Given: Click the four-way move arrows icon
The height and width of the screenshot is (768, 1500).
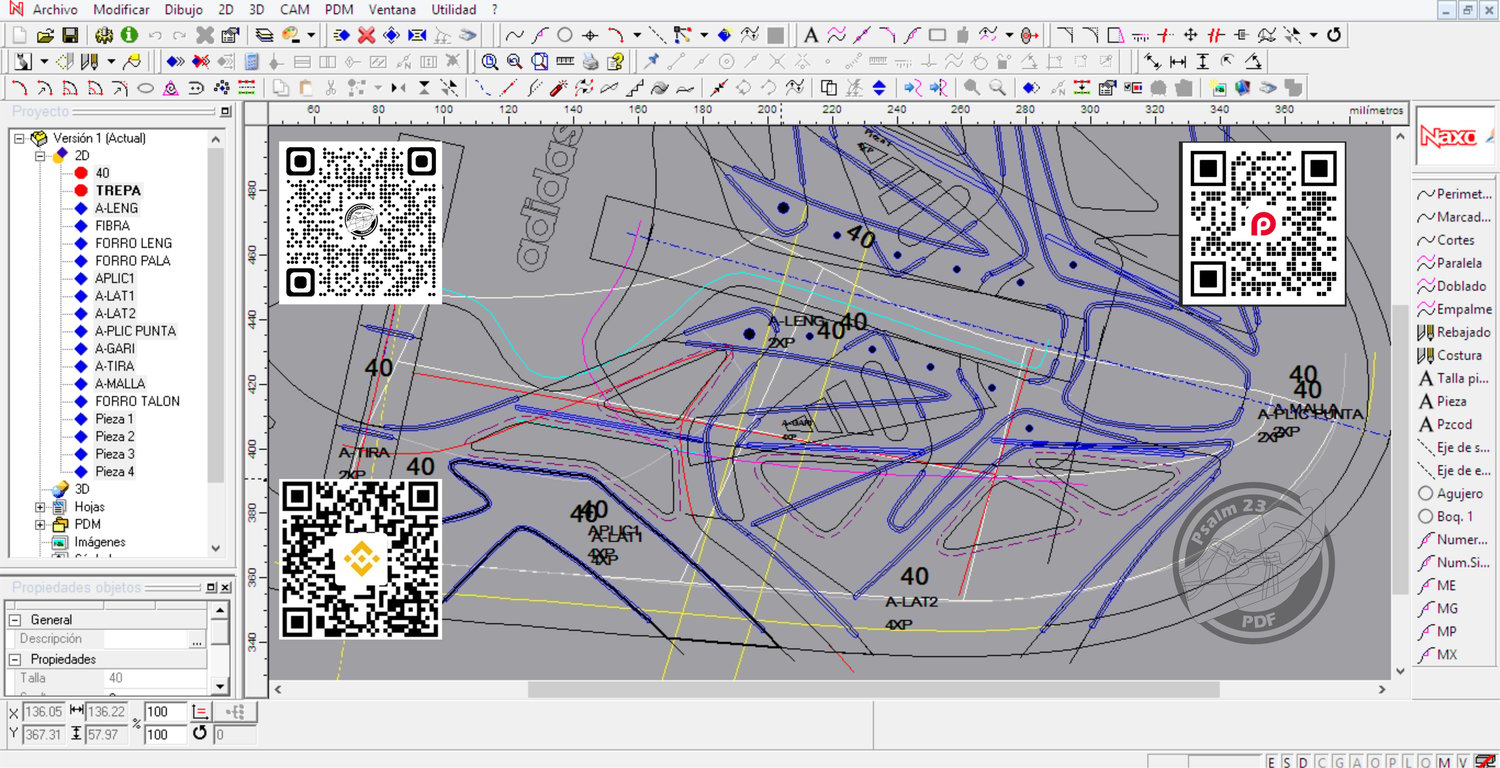Looking at the screenshot, I should 1191,35.
